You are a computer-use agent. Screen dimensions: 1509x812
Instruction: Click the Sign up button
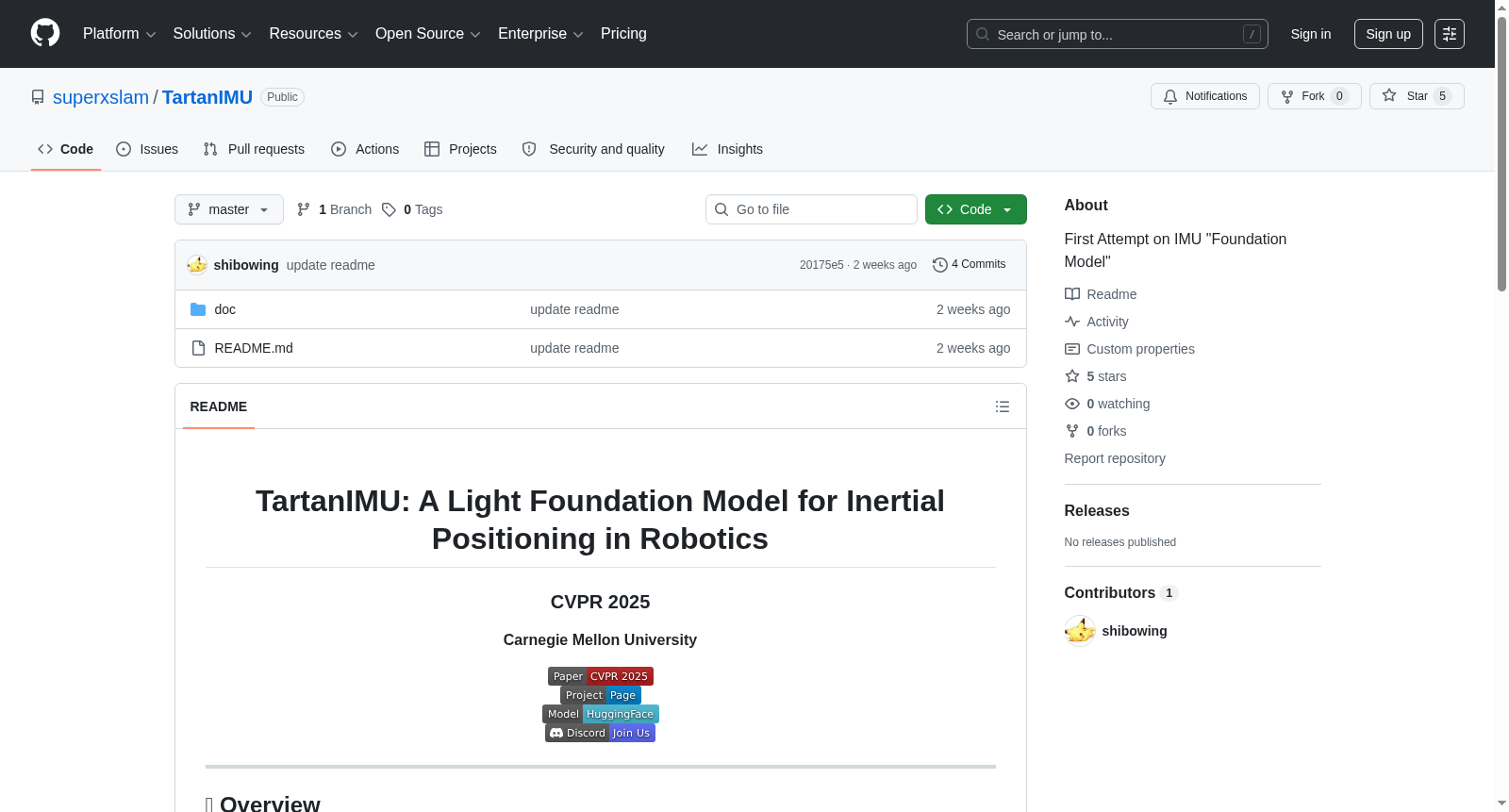[1388, 34]
